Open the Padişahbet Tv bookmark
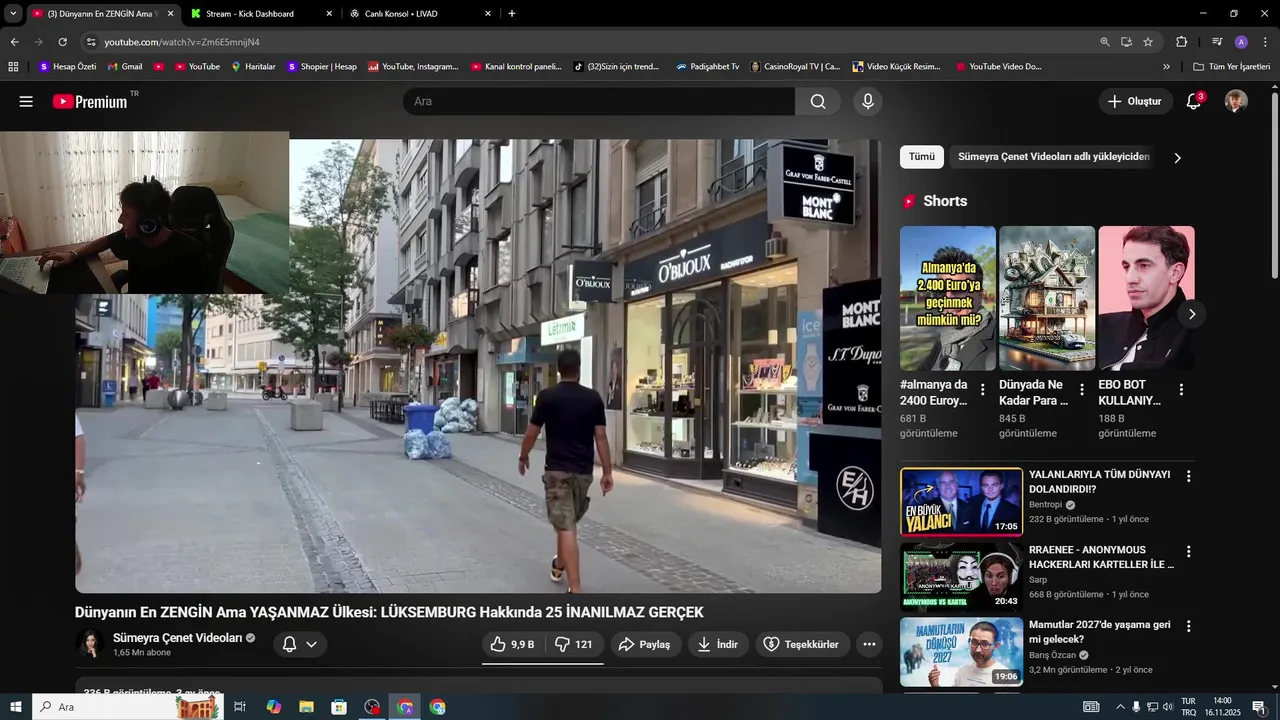Image resolution: width=1280 pixels, height=720 pixels. tap(708, 67)
